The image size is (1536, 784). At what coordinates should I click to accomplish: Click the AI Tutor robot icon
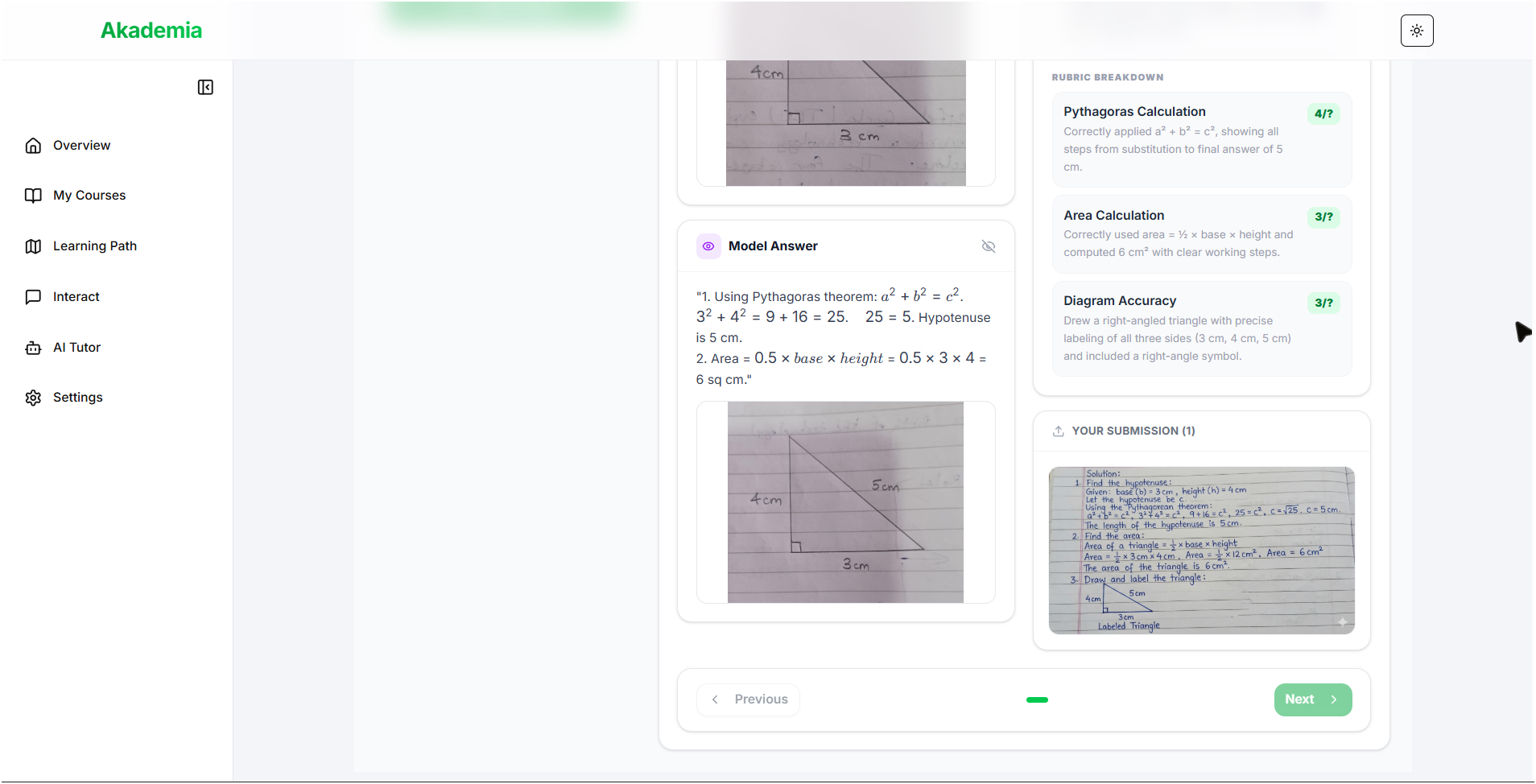(x=33, y=348)
